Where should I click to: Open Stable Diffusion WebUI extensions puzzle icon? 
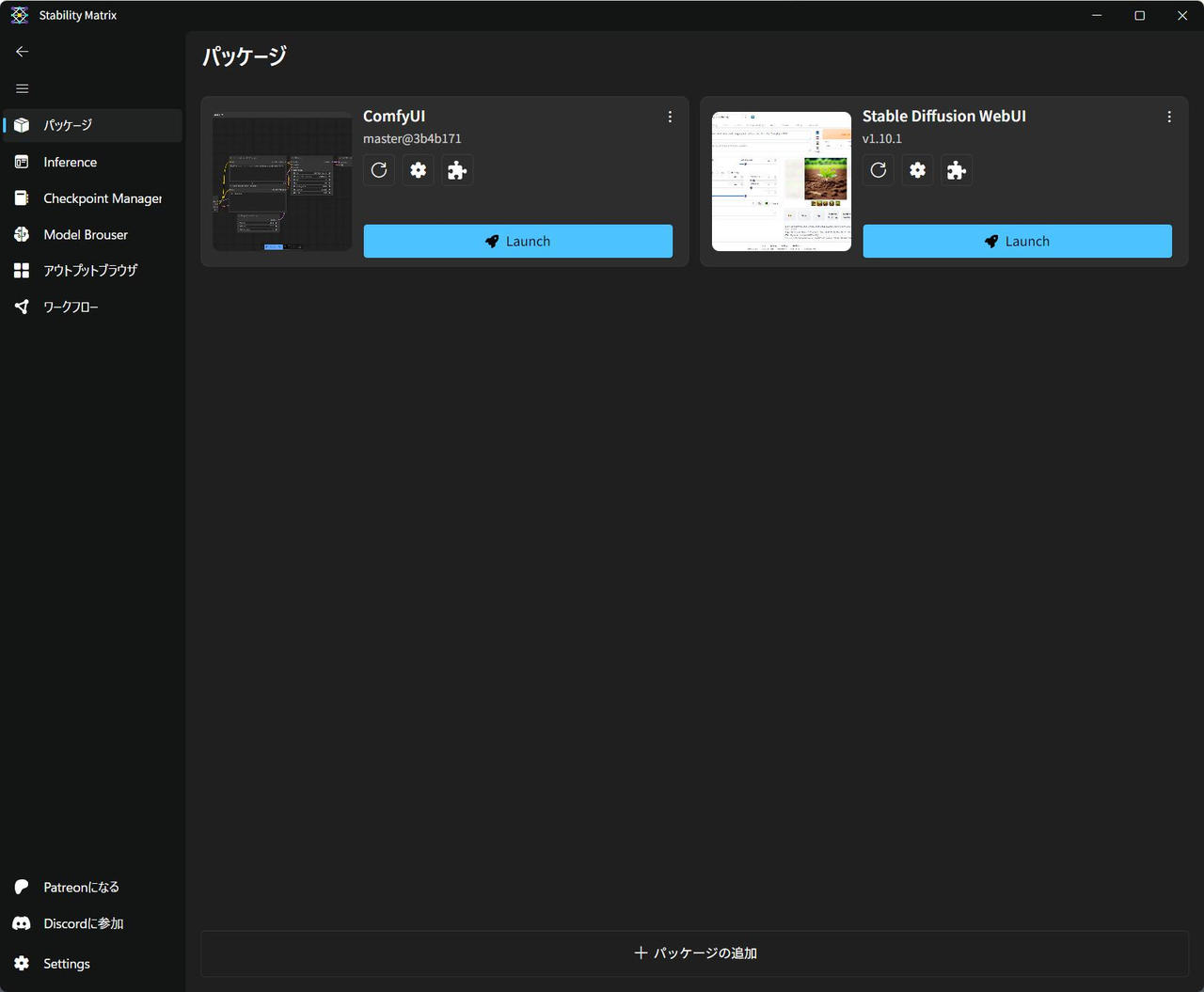[x=957, y=170]
